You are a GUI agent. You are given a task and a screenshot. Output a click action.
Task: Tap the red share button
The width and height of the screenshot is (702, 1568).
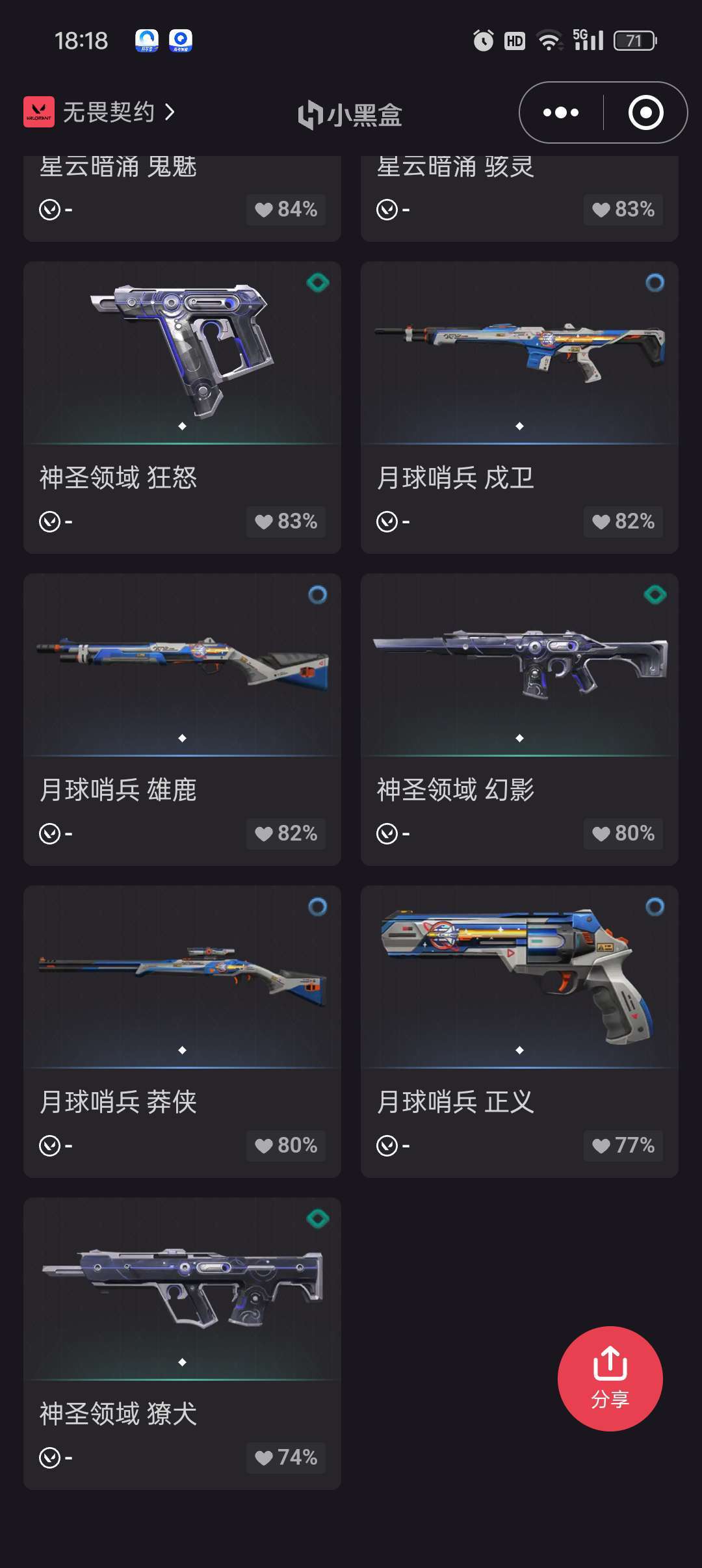[610, 1378]
